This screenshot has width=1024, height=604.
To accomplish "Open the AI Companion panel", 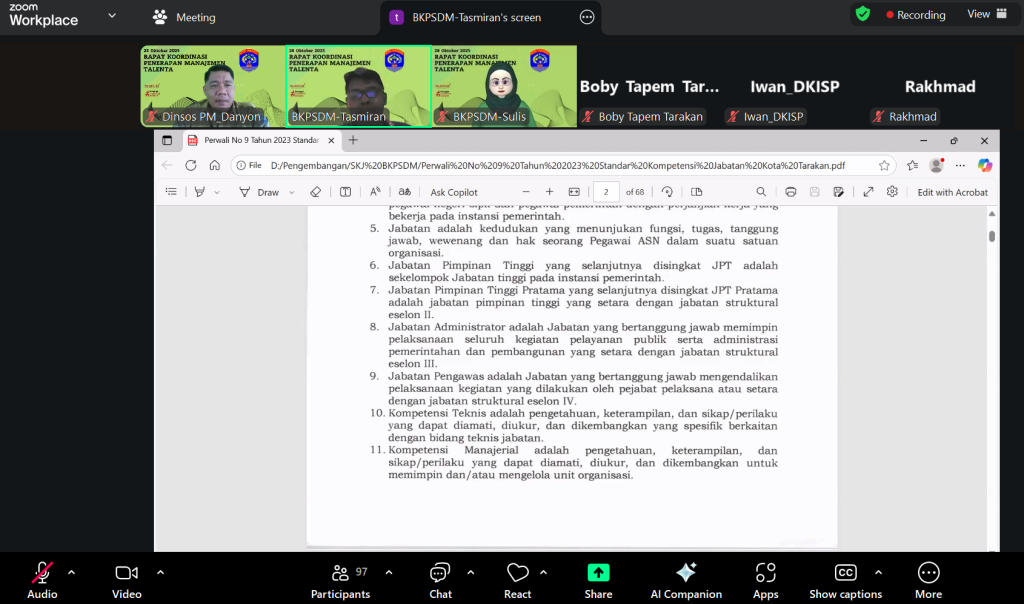I will tap(686, 580).
